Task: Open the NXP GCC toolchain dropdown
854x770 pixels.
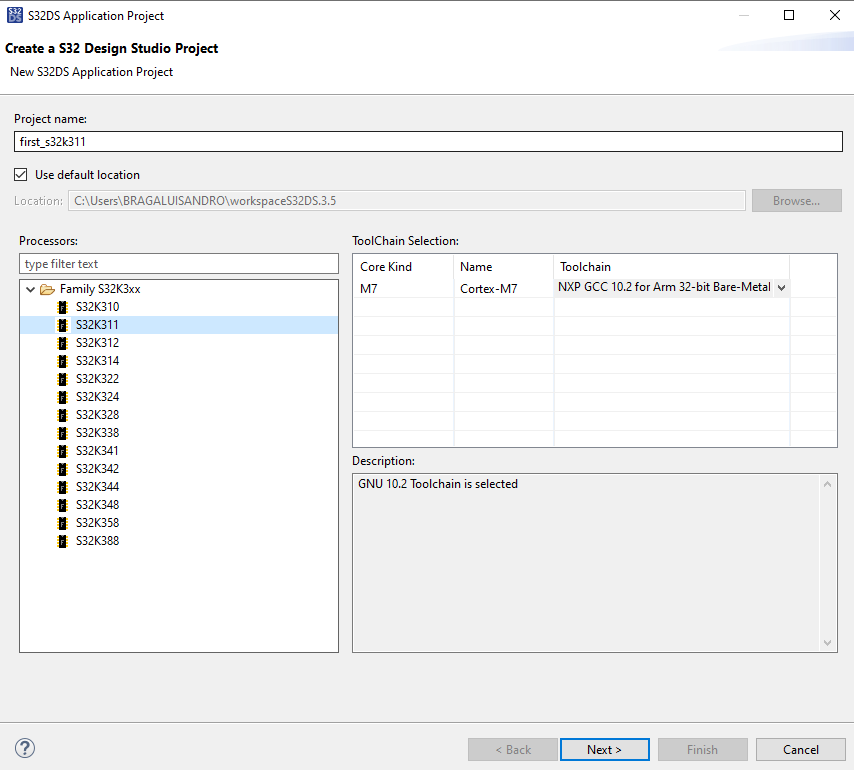Action: coord(783,288)
